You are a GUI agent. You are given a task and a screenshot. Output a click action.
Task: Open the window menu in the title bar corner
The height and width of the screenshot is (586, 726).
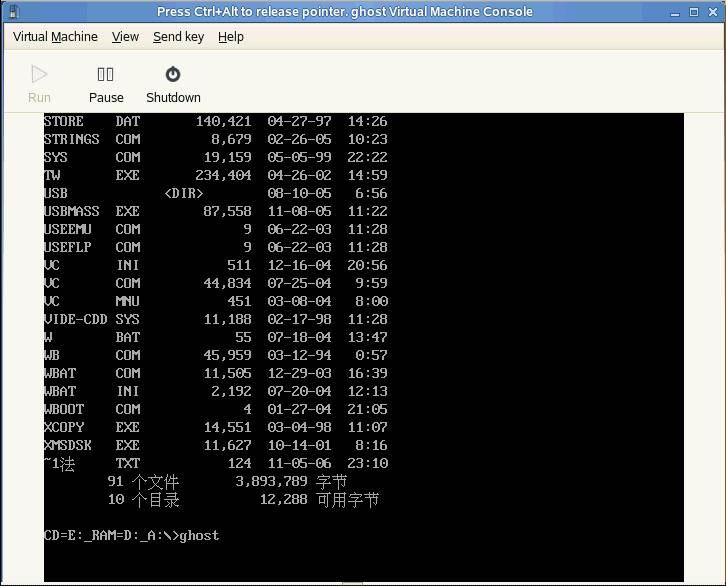coord(12,12)
